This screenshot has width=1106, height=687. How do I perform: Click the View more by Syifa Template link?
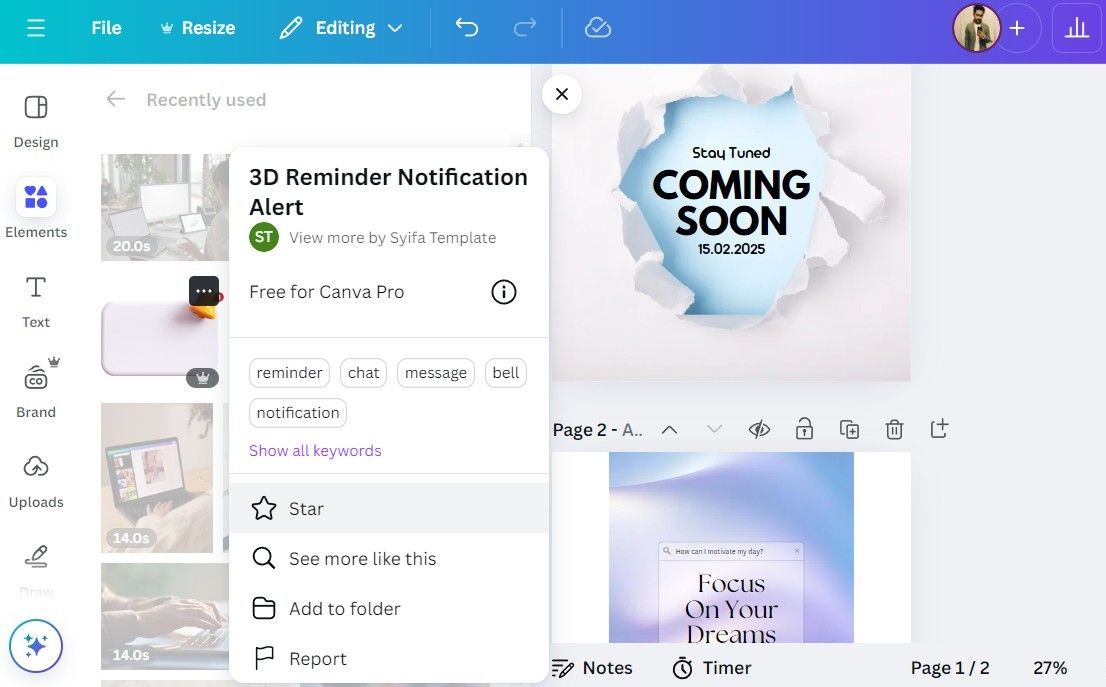[x=391, y=237]
